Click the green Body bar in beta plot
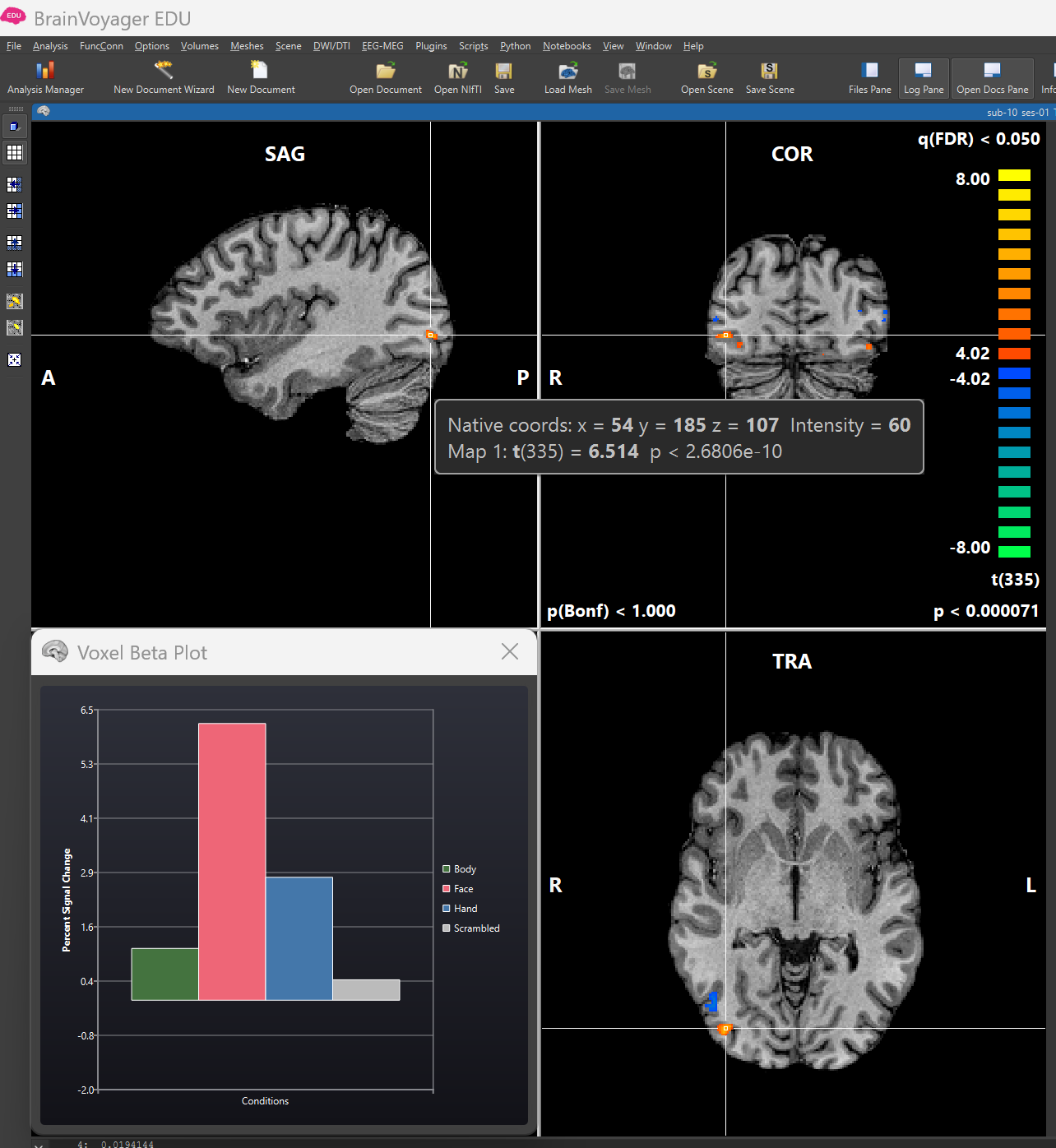The image size is (1056, 1148). click(x=164, y=974)
